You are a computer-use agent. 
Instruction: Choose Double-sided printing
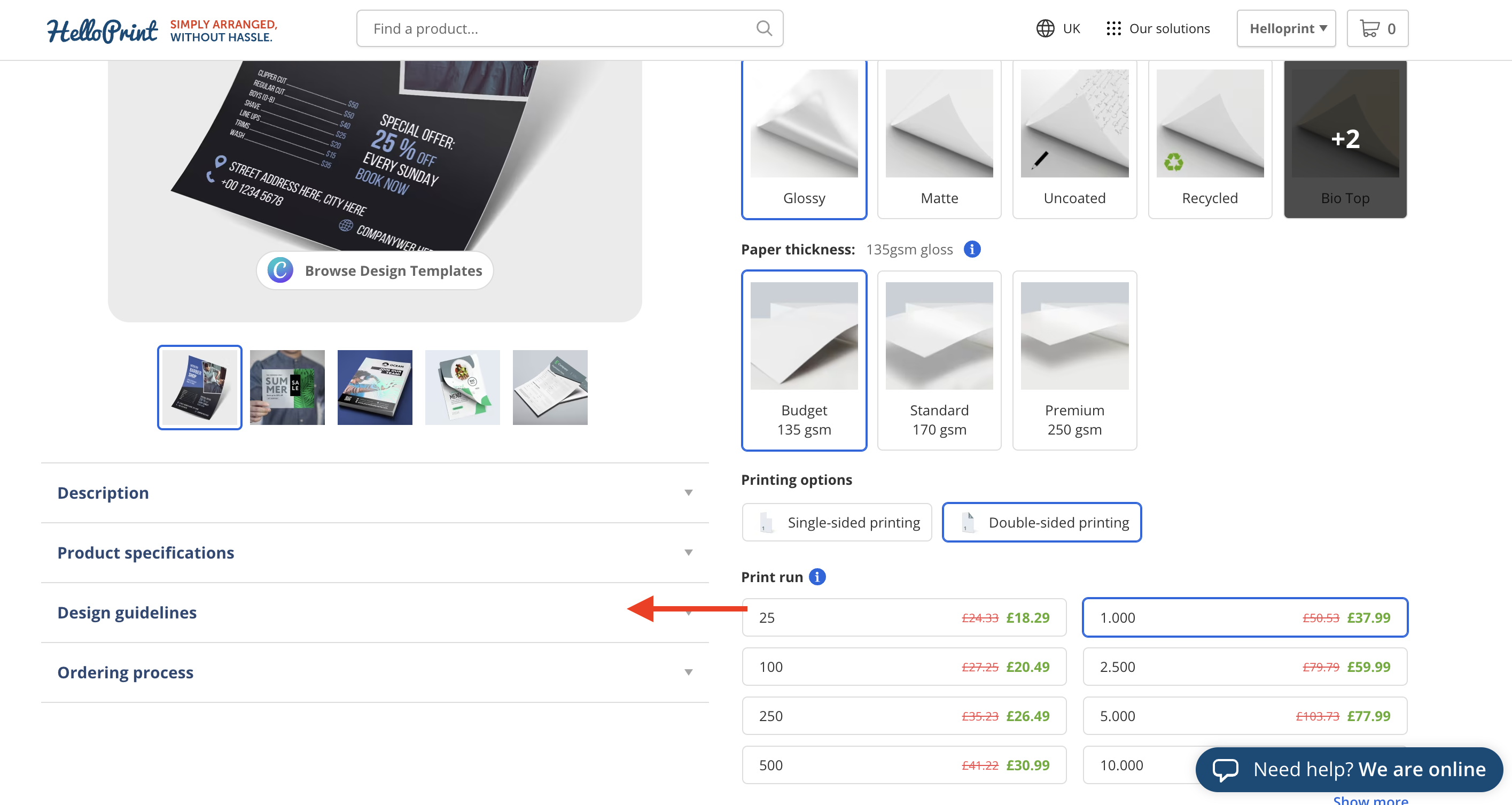click(1041, 522)
